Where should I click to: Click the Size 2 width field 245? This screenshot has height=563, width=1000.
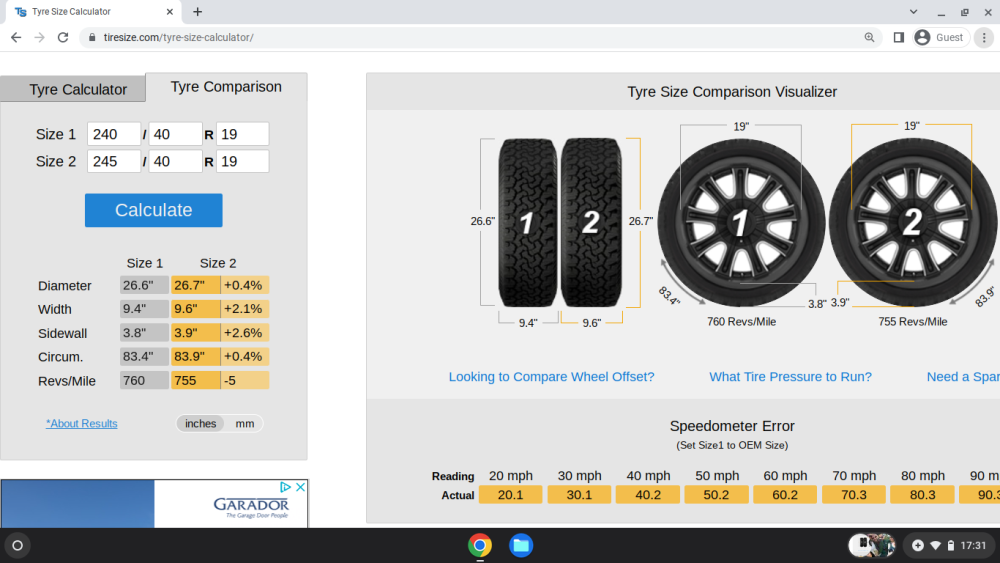114,161
